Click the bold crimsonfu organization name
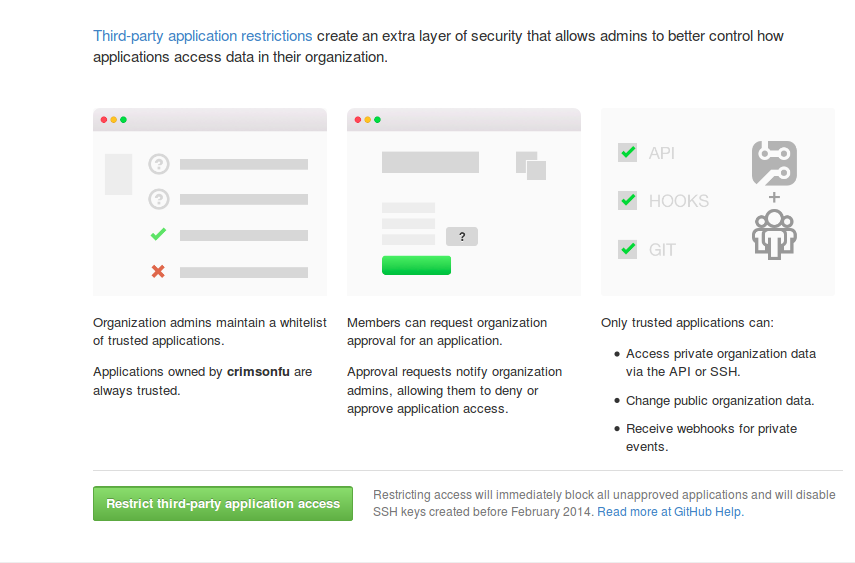The width and height of the screenshot is (855, 563). tap(258, 372)
